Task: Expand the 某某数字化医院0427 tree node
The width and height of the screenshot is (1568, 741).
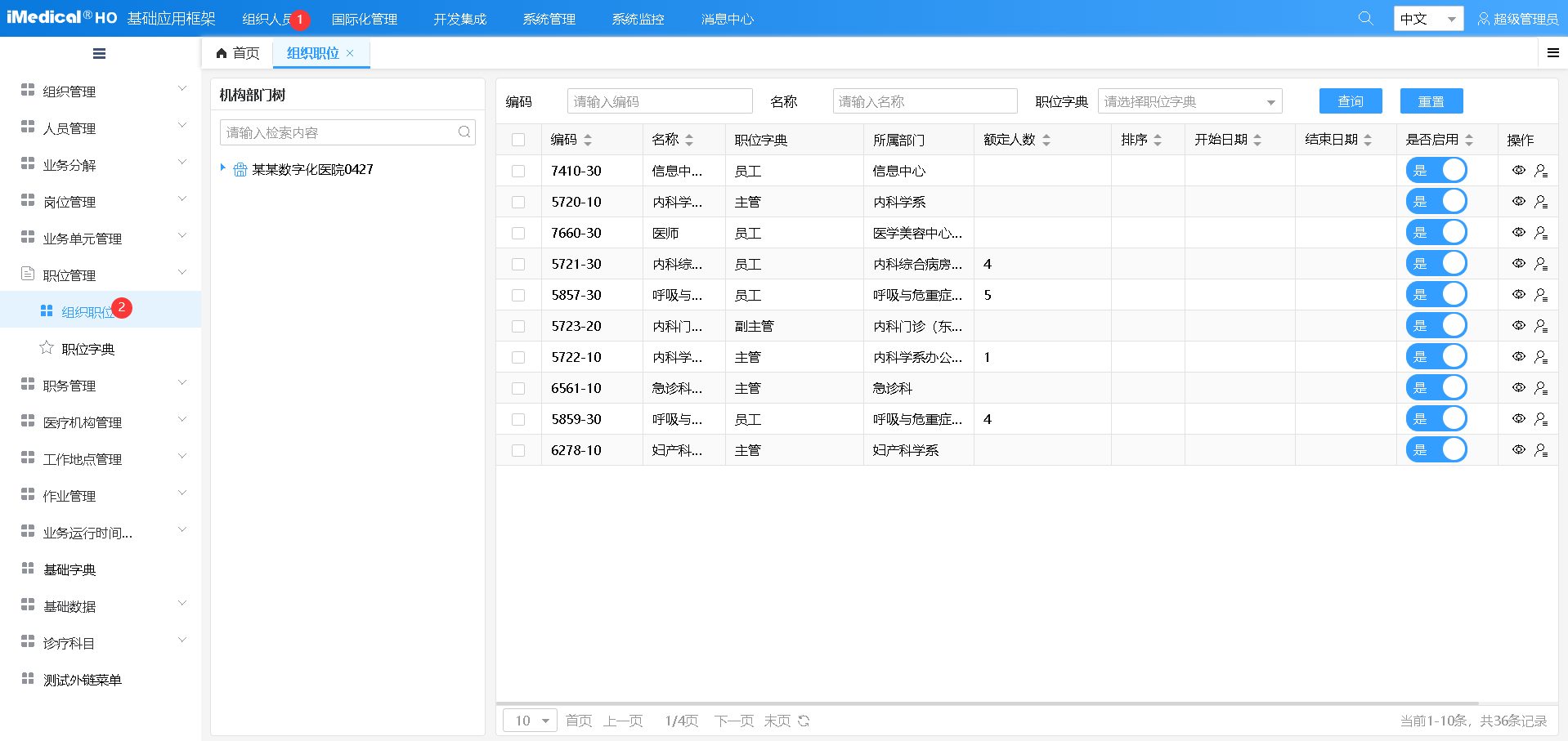Action: (222, 168)
